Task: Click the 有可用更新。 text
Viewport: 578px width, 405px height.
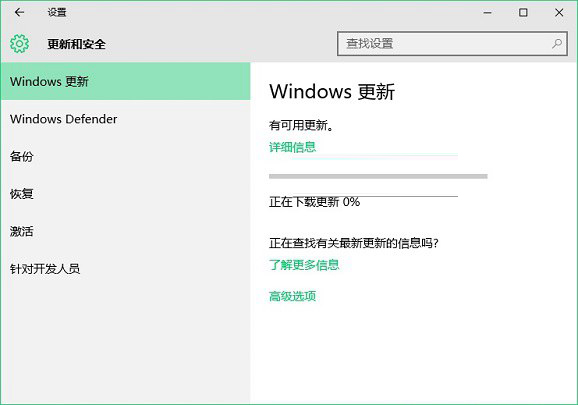Action: (x=301, y=126)
